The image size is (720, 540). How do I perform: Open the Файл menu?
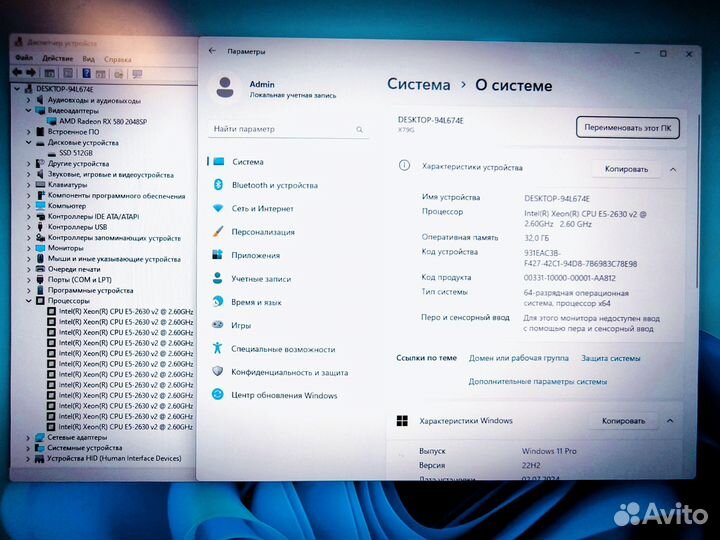(23, 58)
